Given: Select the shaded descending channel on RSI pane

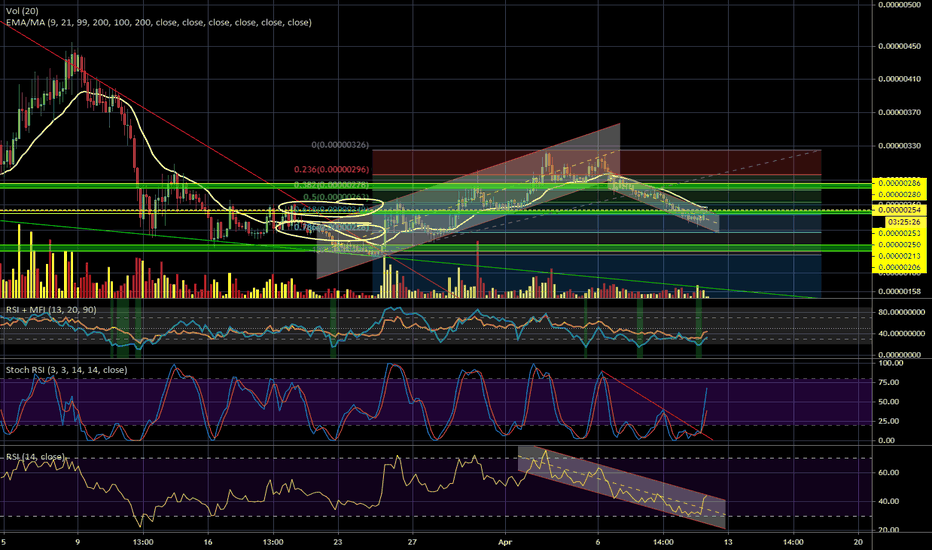Looking at the screenshot, I should 622,487.
